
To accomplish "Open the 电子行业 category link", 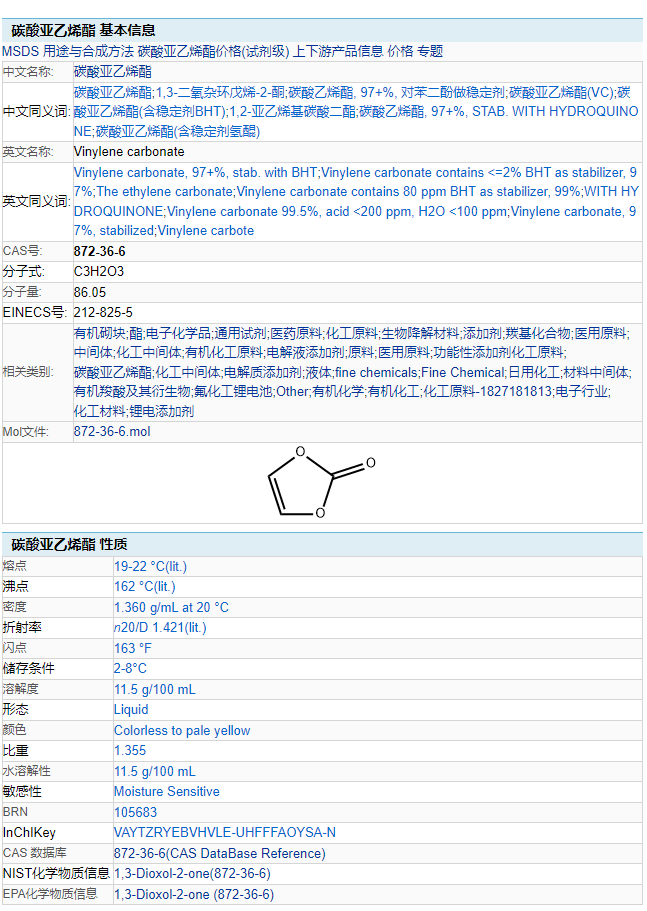I will click(x=582, y=392).
